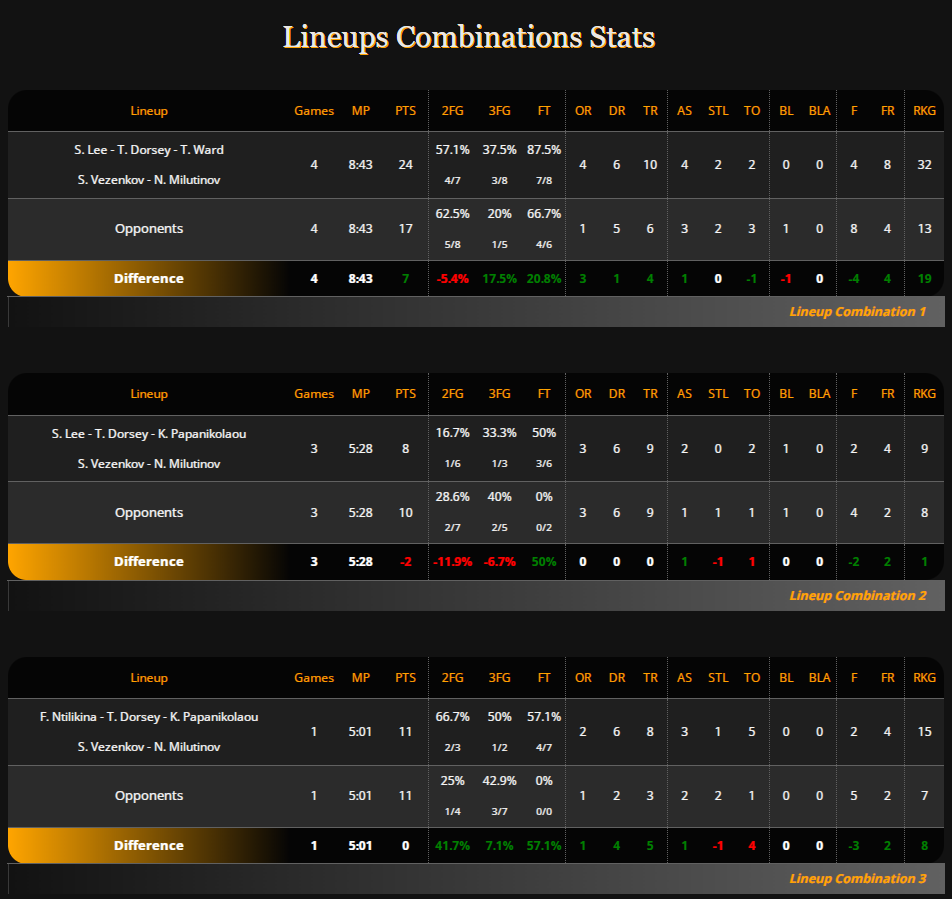Click the 'Lineups Combinations Stats' page title

pyautogui.click(x=469, y=38)
